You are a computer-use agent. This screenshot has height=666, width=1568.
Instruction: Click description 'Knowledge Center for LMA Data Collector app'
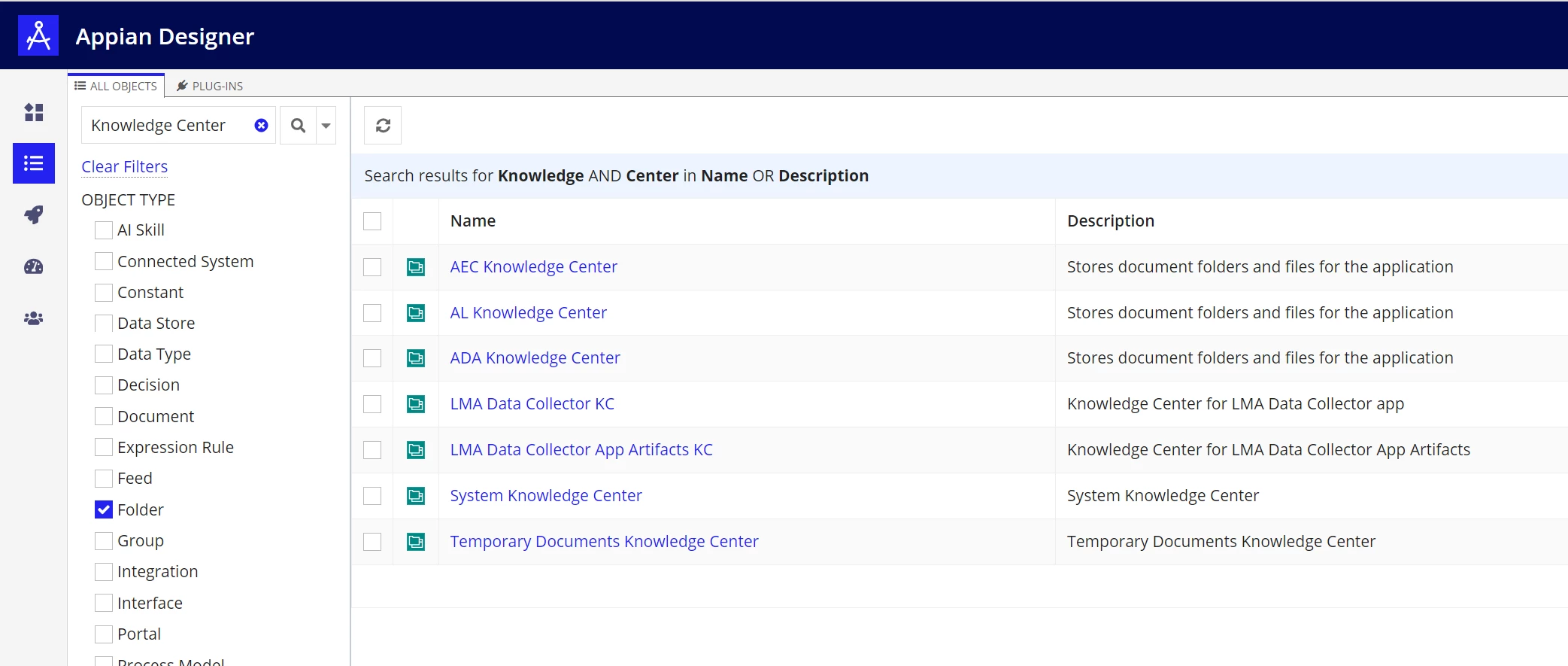point(1236,404)
